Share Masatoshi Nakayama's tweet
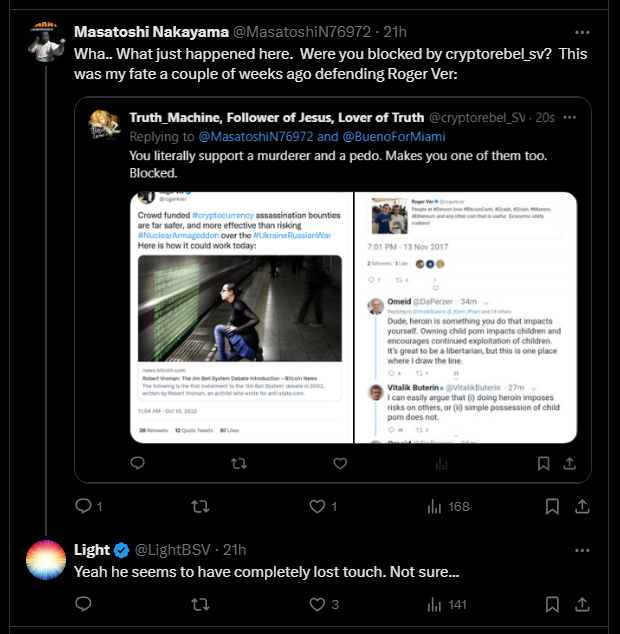The height and width of the screenshot is (634, 620). point(582,506)
